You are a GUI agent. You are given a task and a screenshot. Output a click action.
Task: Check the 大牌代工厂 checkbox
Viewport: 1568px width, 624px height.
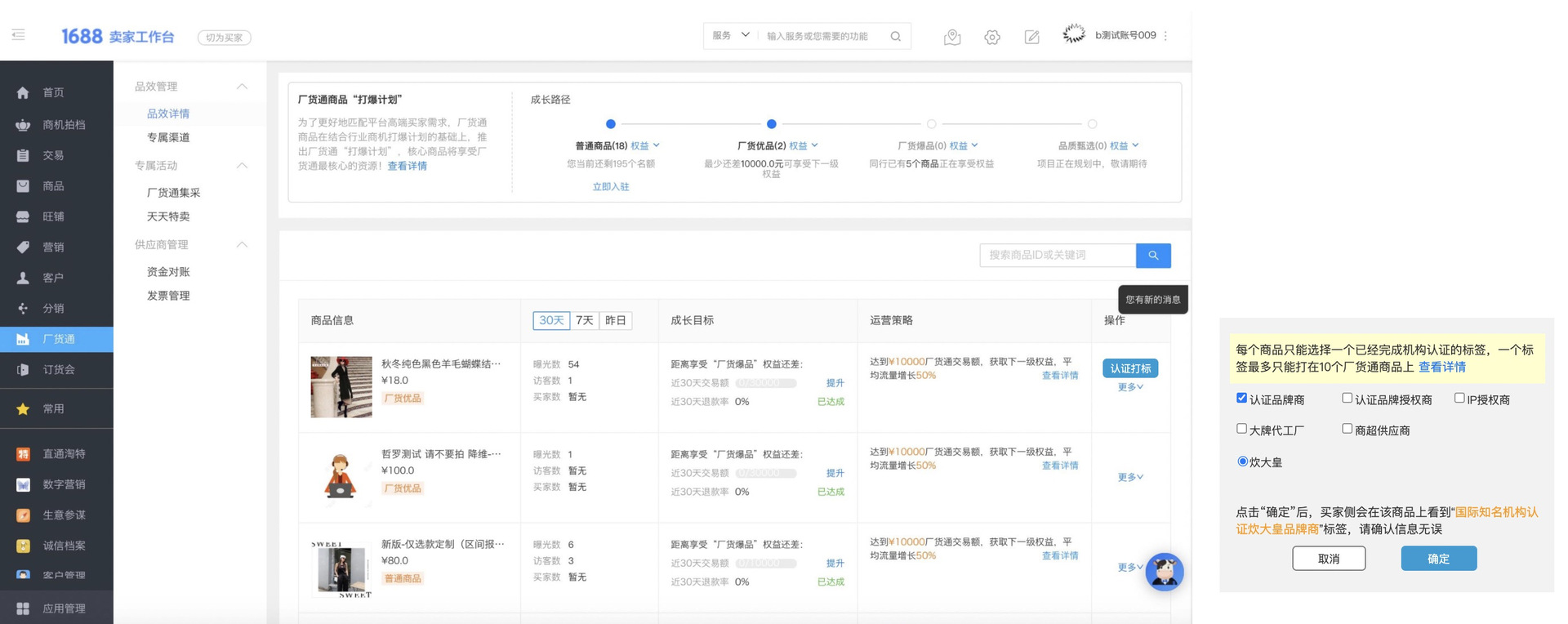(1241, 429)
